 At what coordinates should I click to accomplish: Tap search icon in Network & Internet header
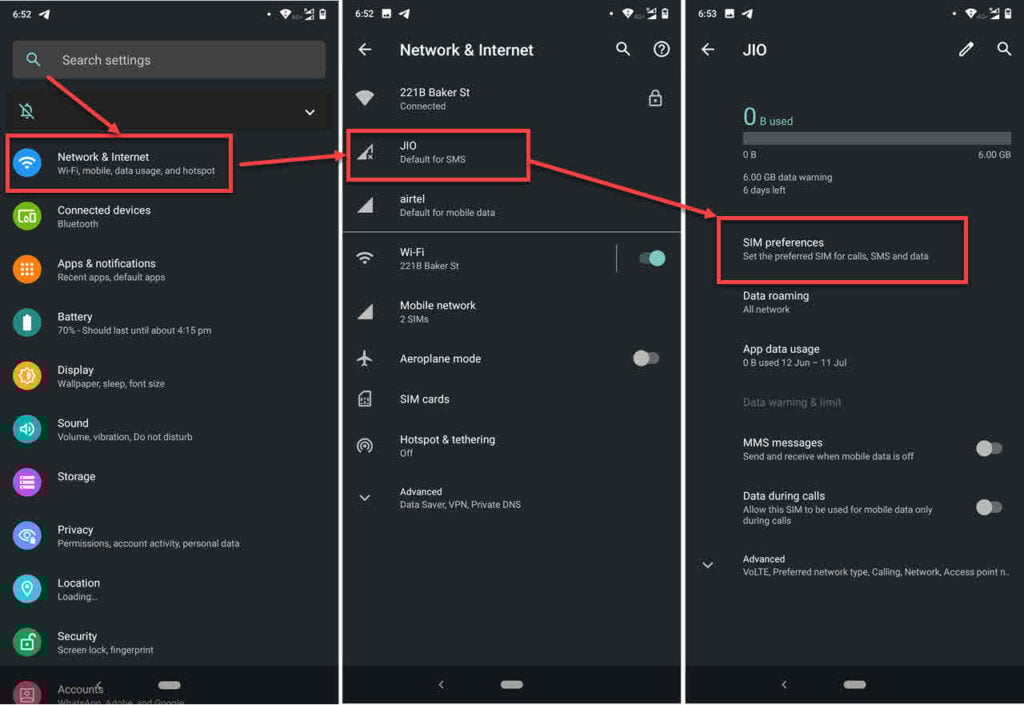(x=623, y=49)
